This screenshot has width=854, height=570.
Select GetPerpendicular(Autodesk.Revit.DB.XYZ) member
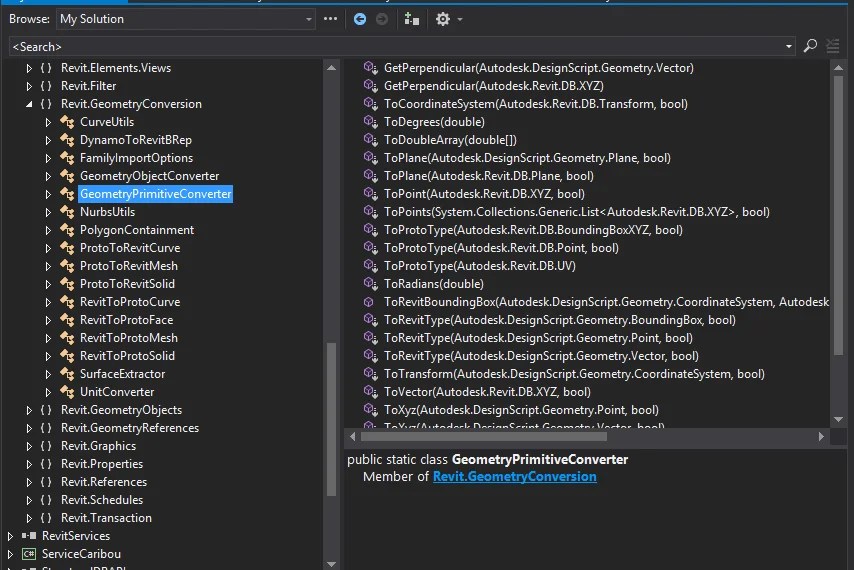(x=493, y=86)
